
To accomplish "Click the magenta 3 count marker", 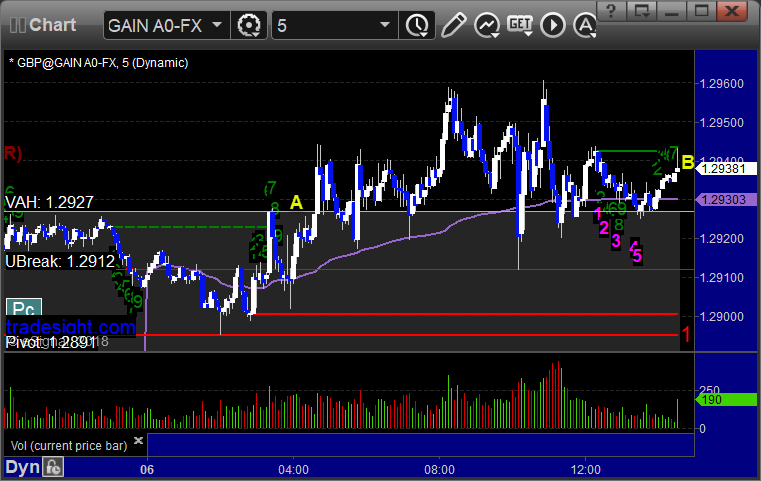I will coord(616,241).
